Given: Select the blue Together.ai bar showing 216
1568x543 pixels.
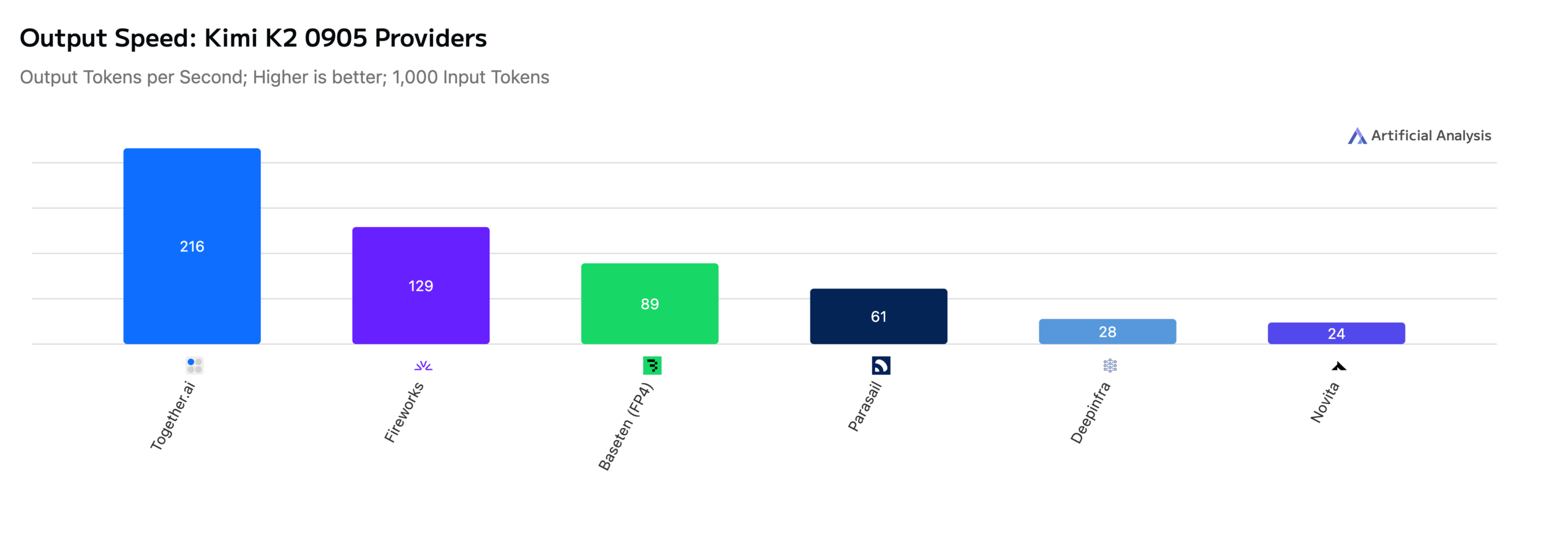Looking at the screenshot, I should point(192,246).
